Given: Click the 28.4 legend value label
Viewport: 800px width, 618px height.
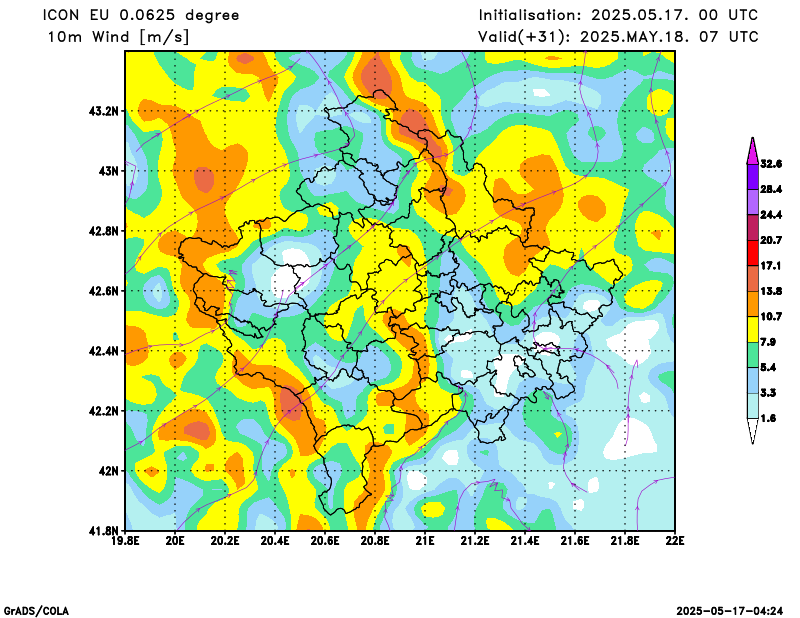Looking at the screenshot, I should pos(771,189).
